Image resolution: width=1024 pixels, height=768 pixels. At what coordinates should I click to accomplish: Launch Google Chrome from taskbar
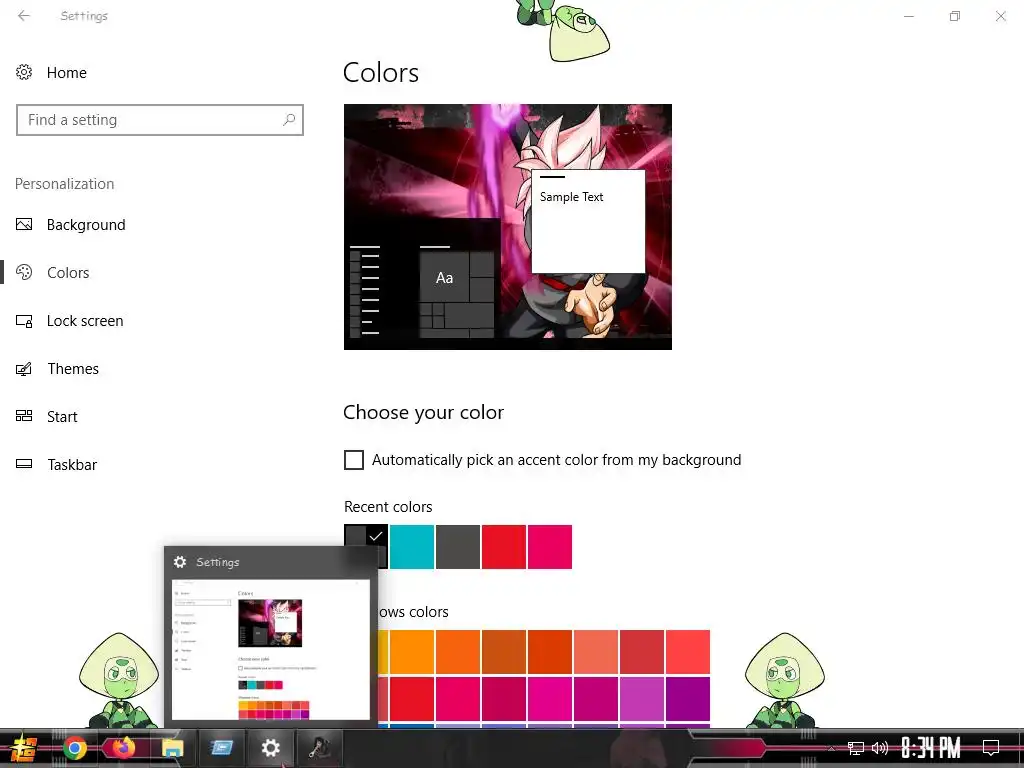[74, 748]
